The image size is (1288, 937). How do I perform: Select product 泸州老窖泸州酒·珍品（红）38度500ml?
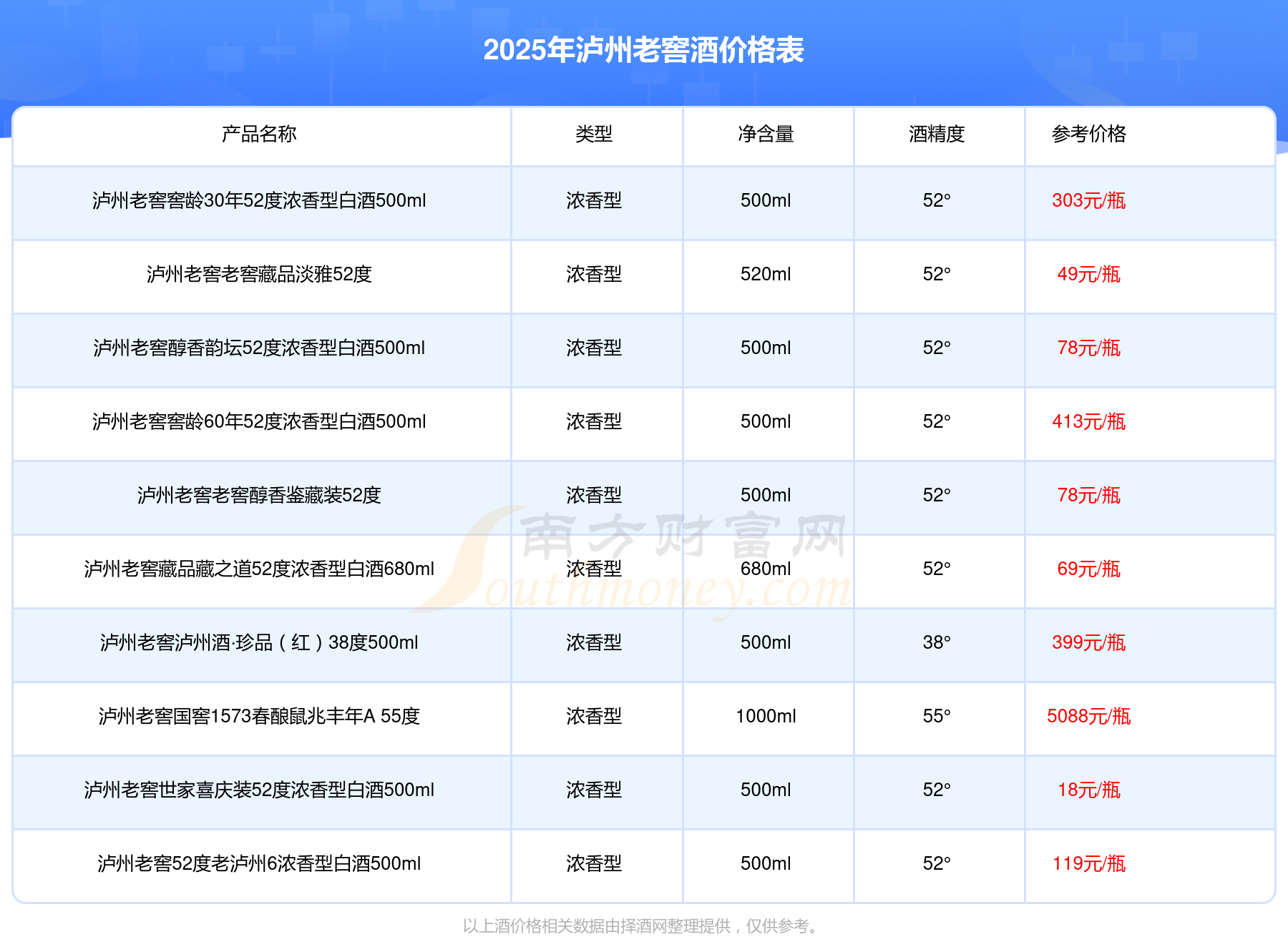[x=259, y=642]
